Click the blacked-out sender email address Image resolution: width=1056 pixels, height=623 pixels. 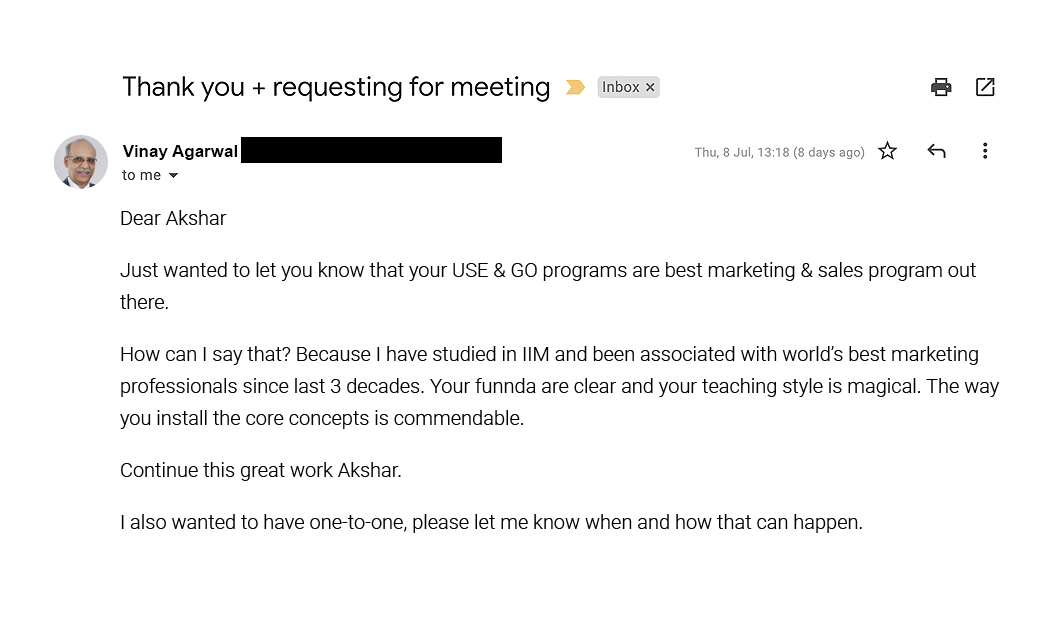point(371,151)
